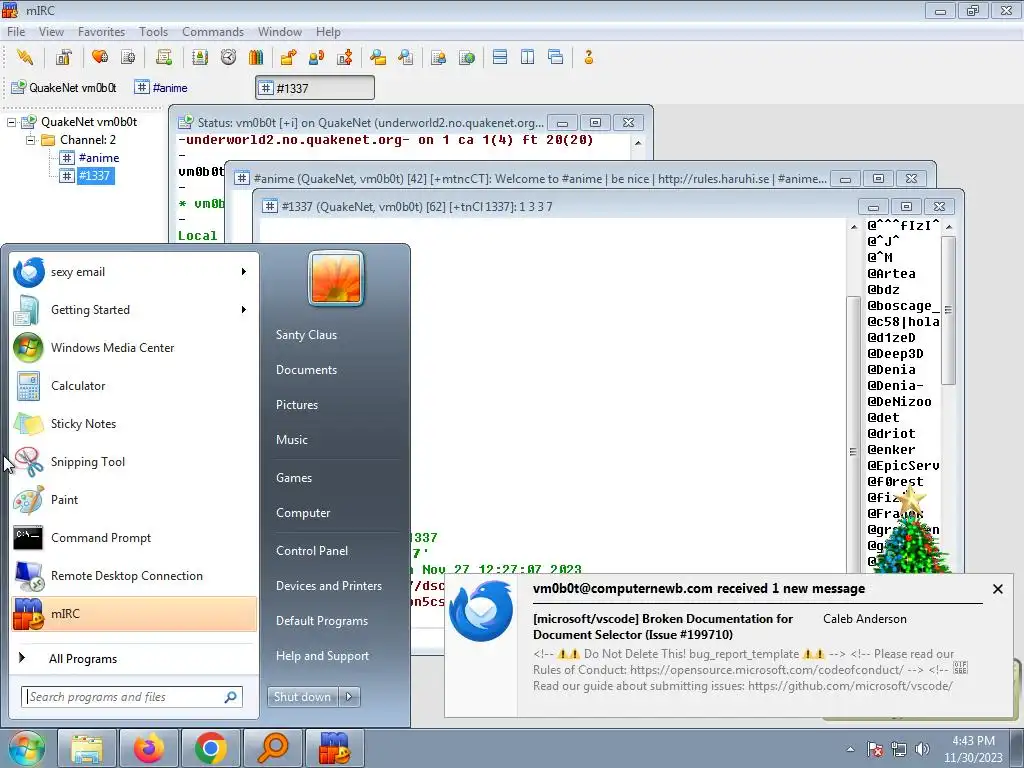Open Windows Media Center from Start menu
Screen dimensions: 1024x768
134,348
